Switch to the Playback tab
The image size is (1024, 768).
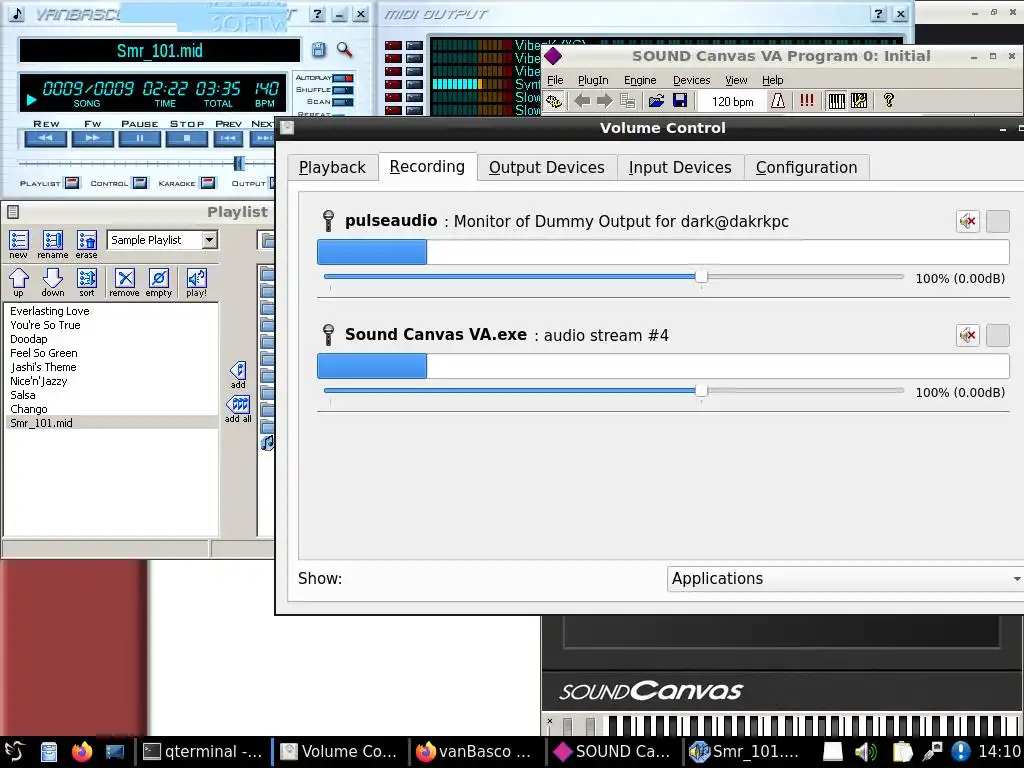coord(332,167)
